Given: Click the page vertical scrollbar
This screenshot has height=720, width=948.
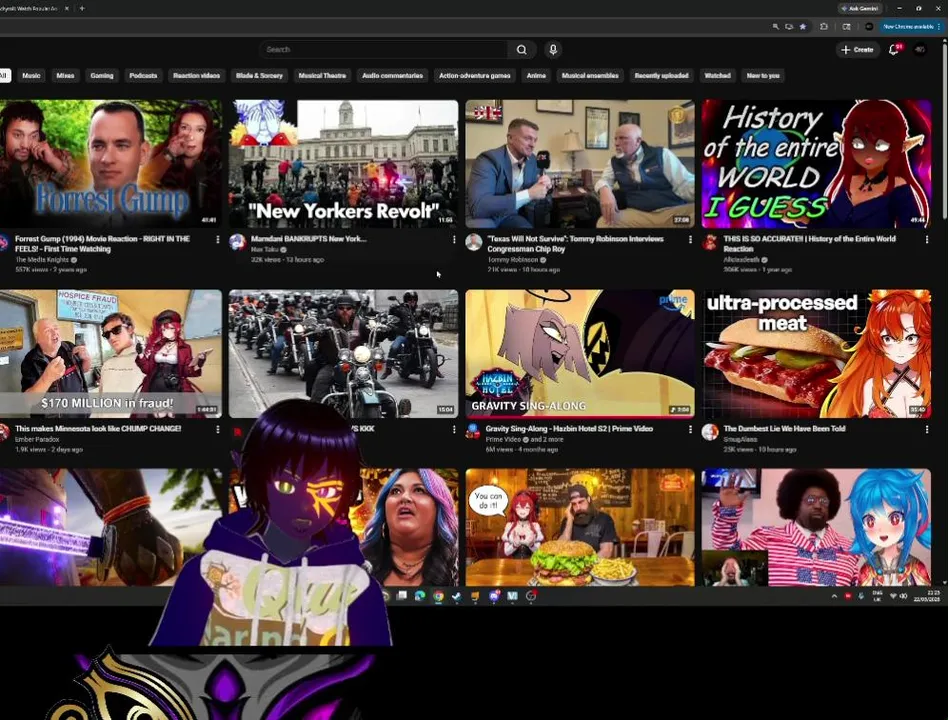Looking at the screenshot, I should pos(944,133).
